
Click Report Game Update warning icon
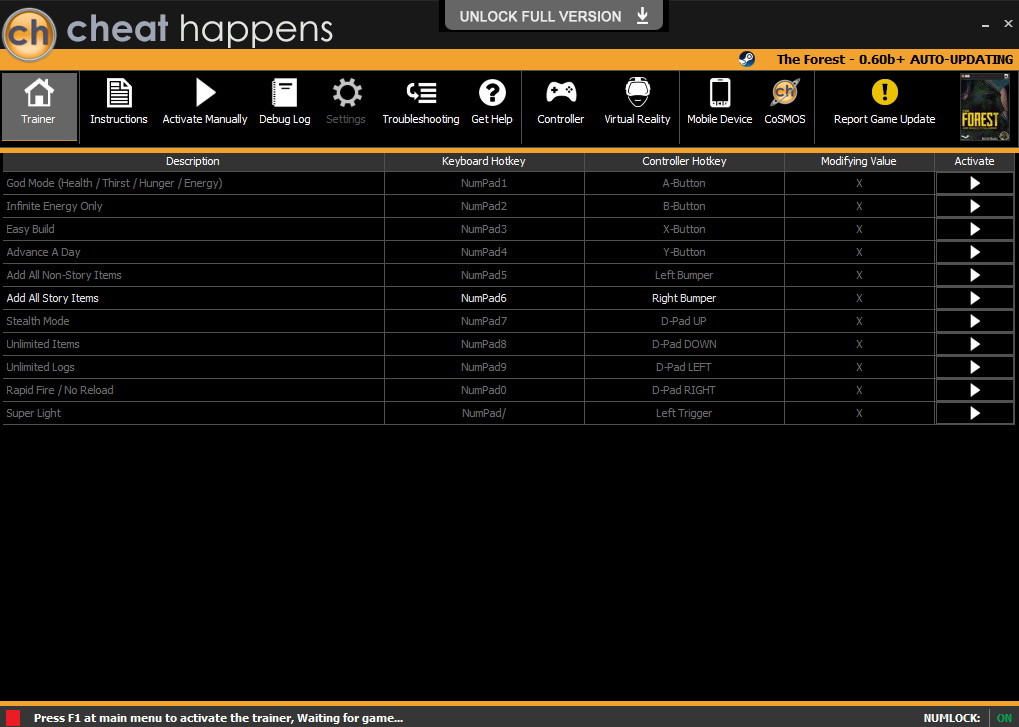click(884, 92)
